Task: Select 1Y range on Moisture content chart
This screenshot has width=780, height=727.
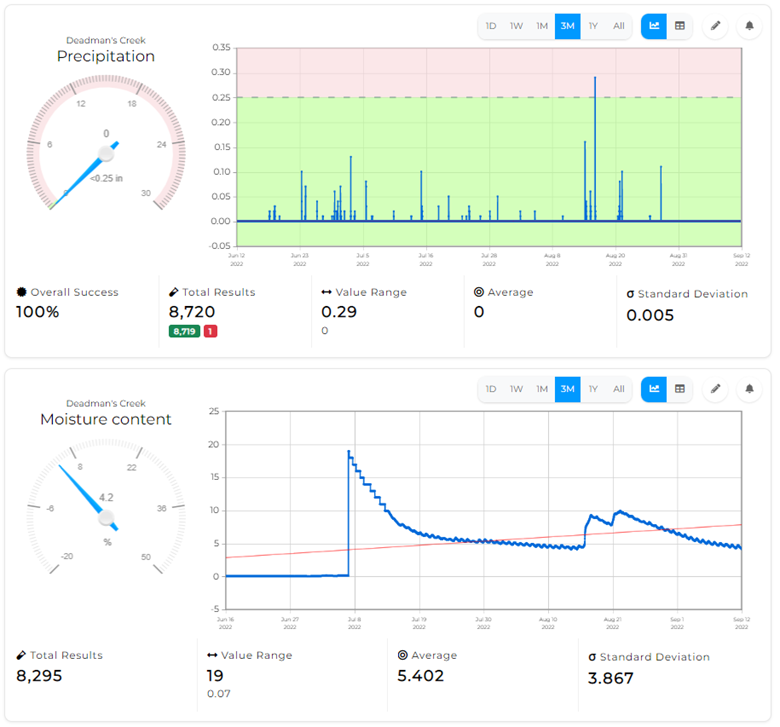Action: click(593, 389)
